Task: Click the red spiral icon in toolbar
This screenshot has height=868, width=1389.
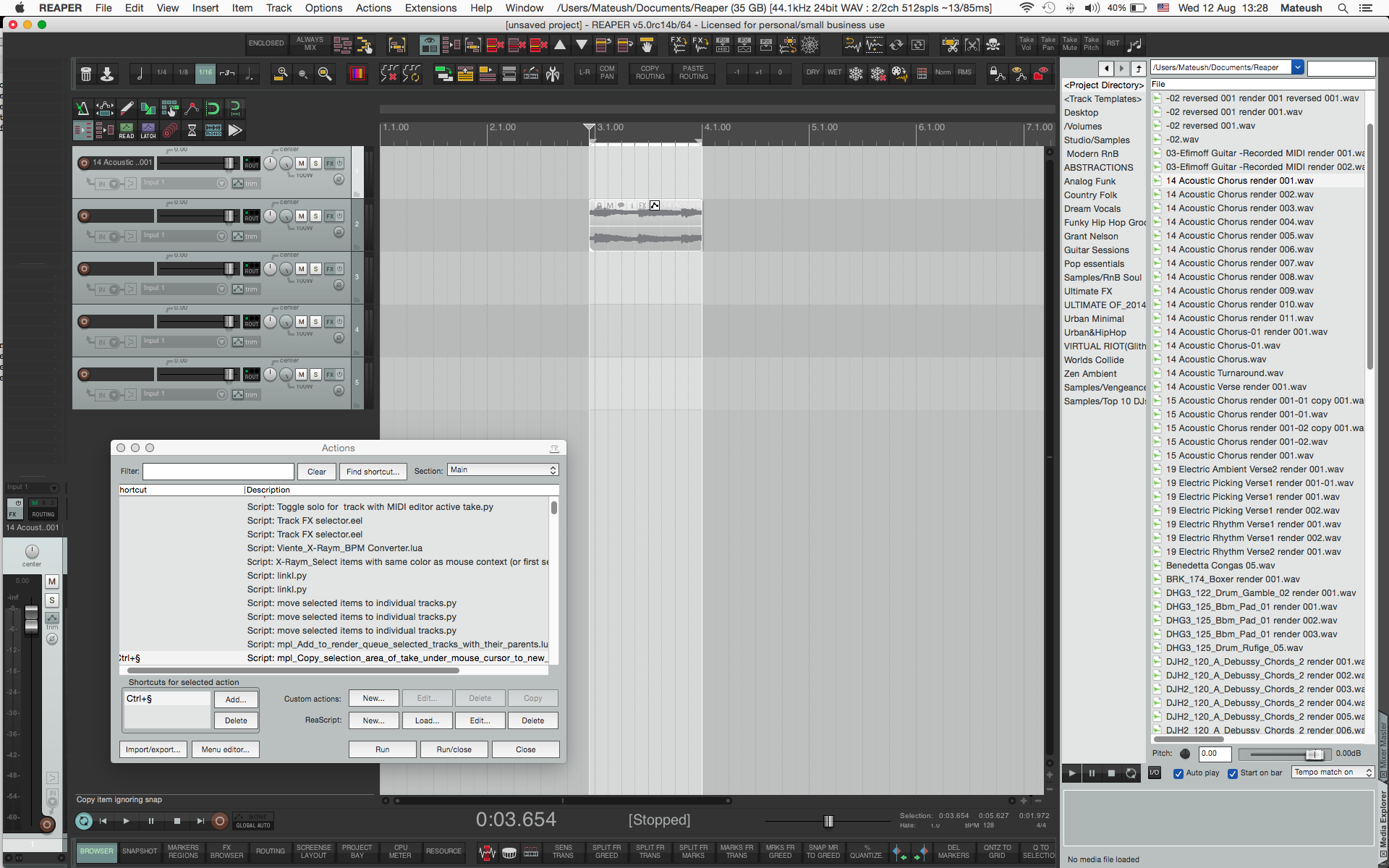Action: pos(170,130)
